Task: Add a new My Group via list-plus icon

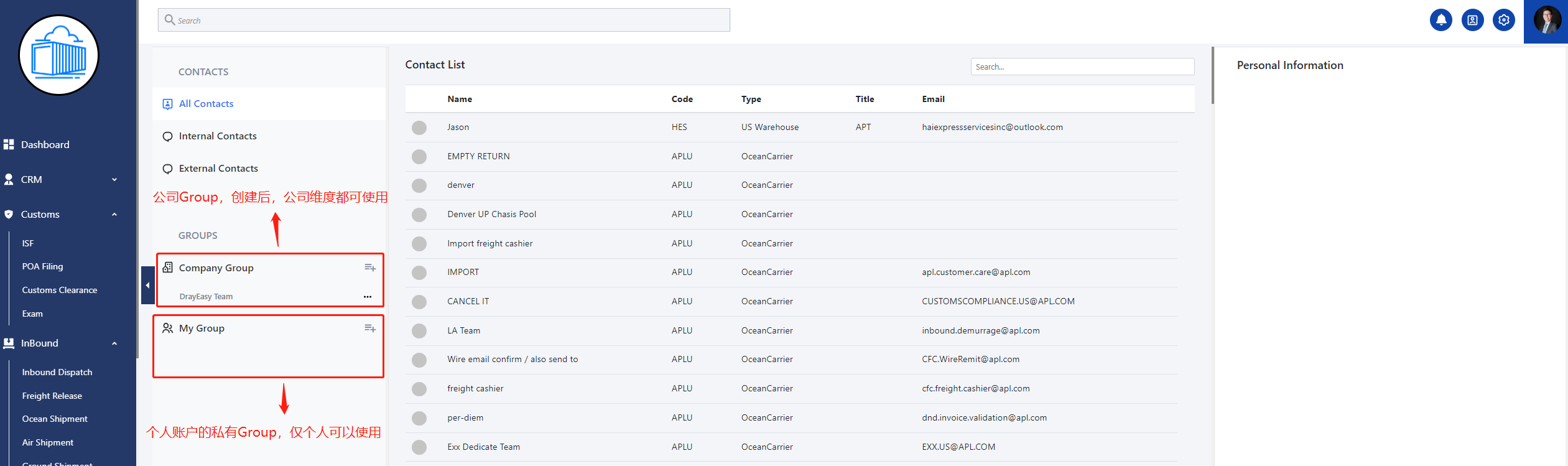Action: 370,329
